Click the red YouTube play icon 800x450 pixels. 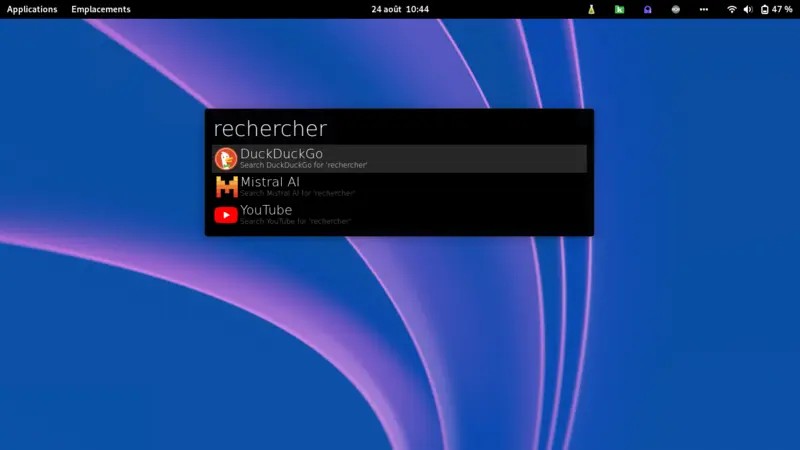[226, 214]
